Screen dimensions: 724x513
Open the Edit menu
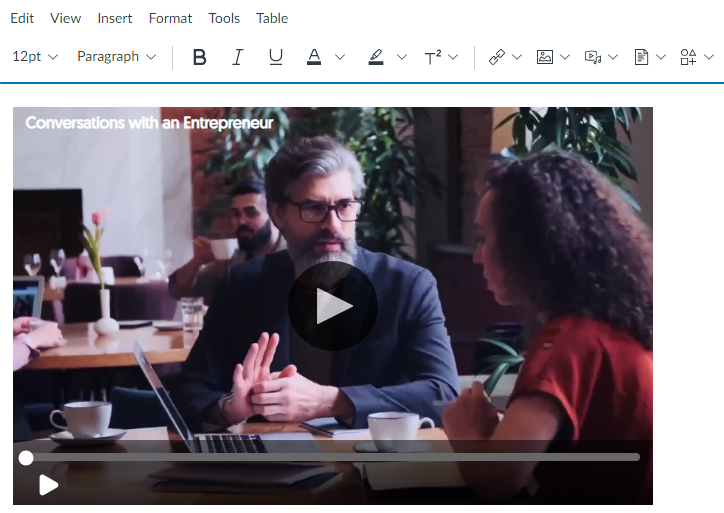[x=22, y=18]
